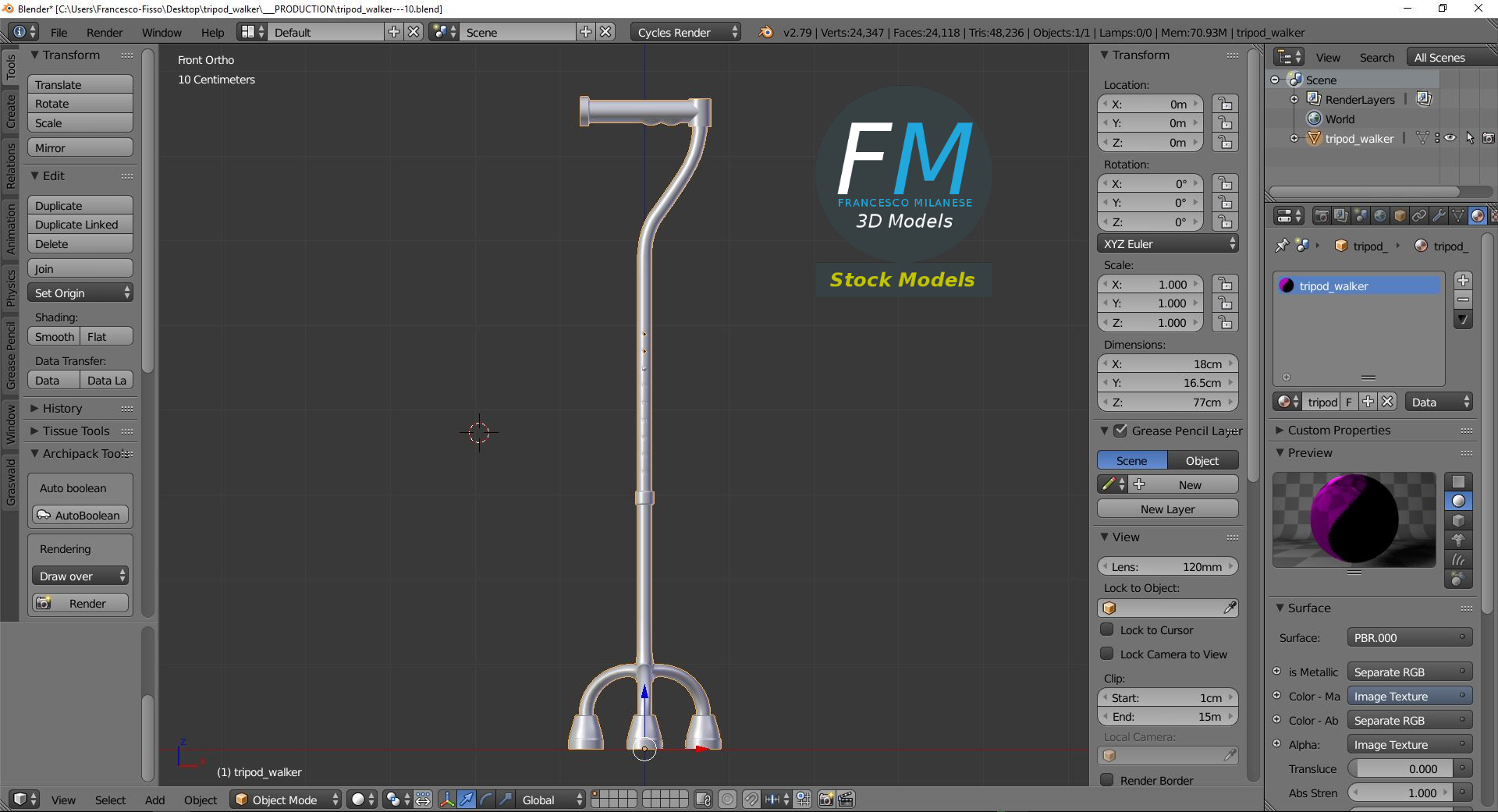Click the RenderLayers data icon in outliner

[x=1424, y=99]
